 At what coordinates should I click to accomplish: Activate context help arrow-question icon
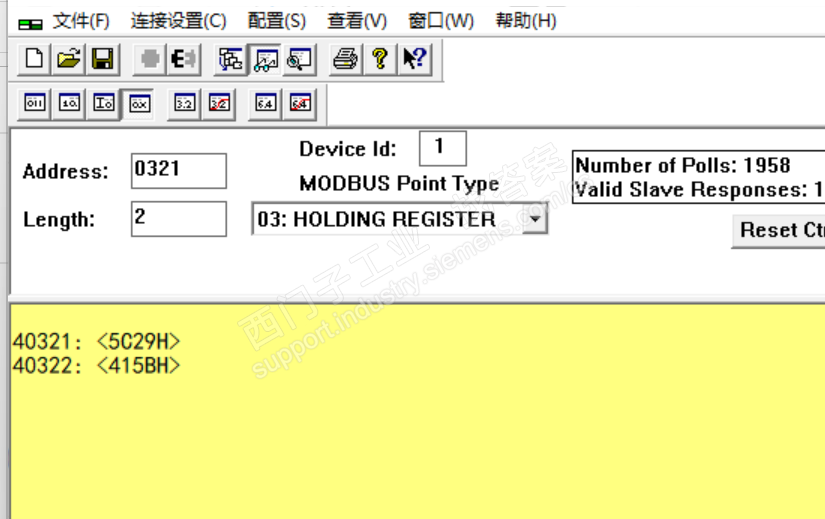point(415,59)
